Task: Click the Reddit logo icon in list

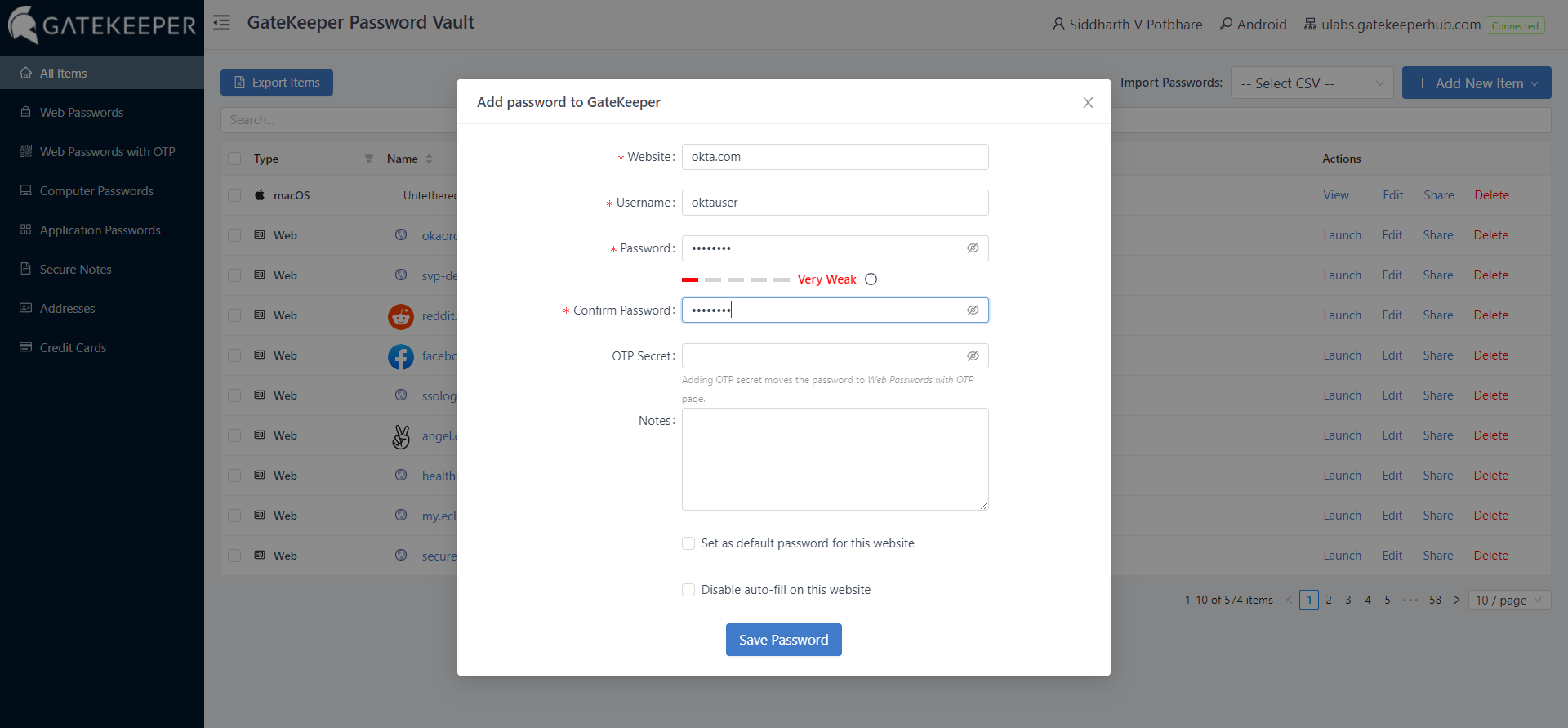Action: [x=401, y=315]
